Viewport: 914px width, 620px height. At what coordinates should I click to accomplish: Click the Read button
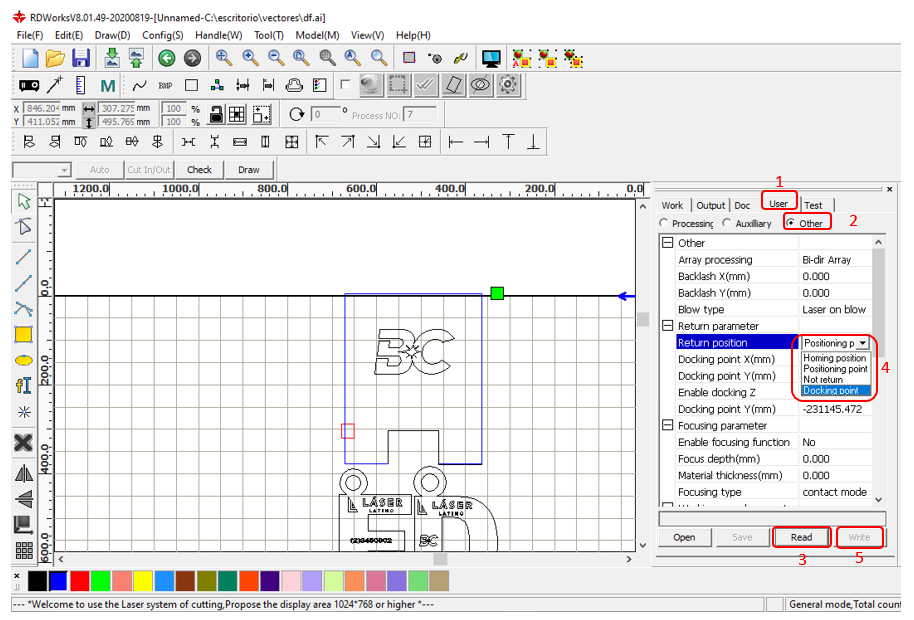(x=801, y=537)
